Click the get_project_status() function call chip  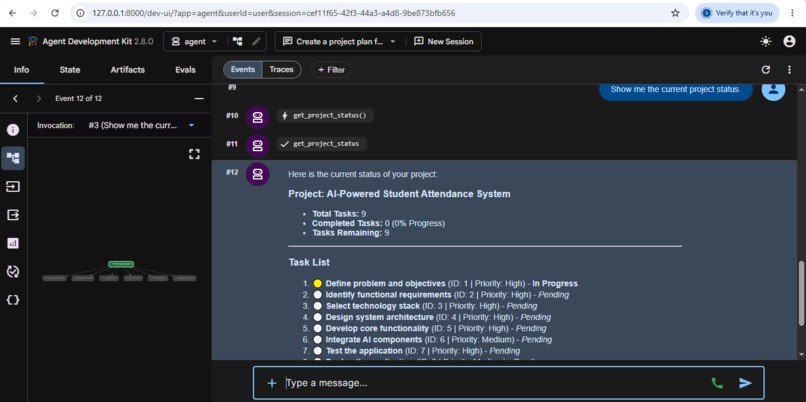pyautogui.click(x=325, y=116)
